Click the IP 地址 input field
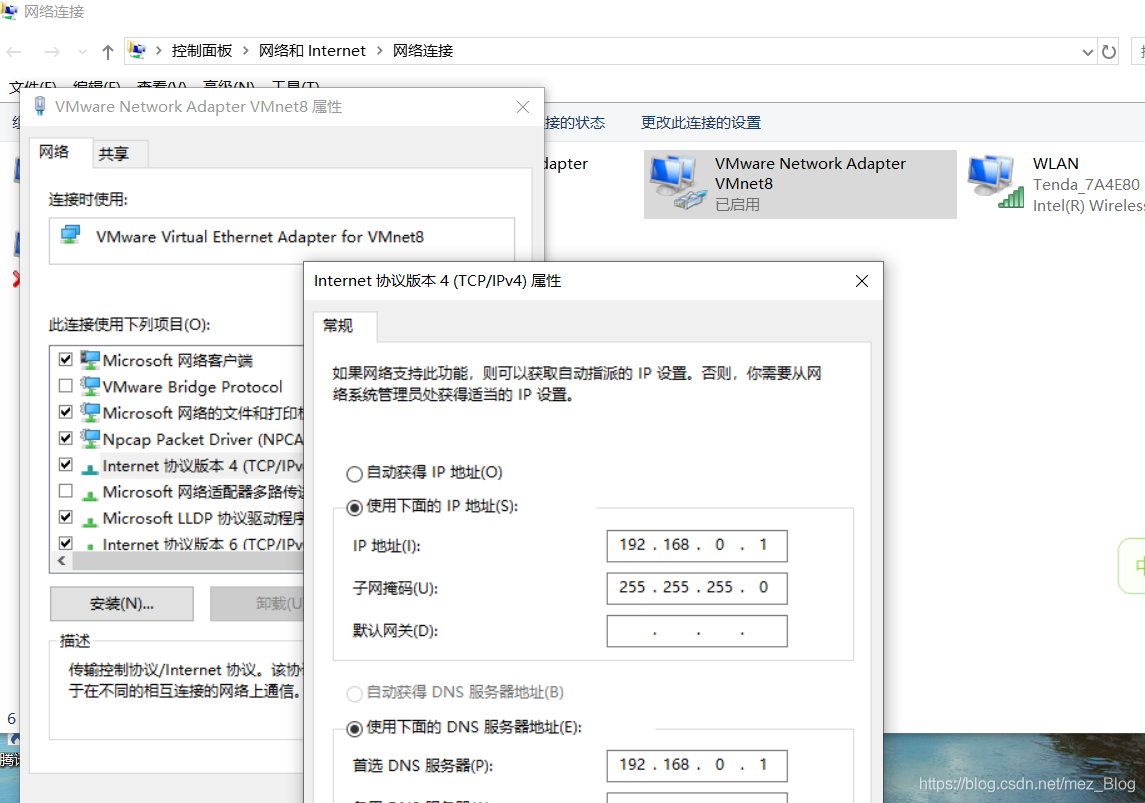The width and height of the screenshot is (1145, 803). [697, 546]
